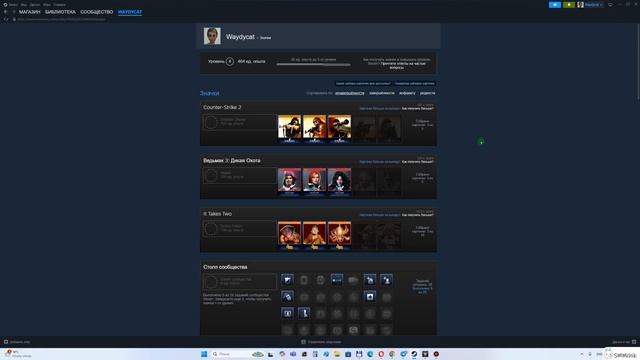Open the green notifications bell
The height and width of the screenshot is (360, 640).
[x=569, y=4]
